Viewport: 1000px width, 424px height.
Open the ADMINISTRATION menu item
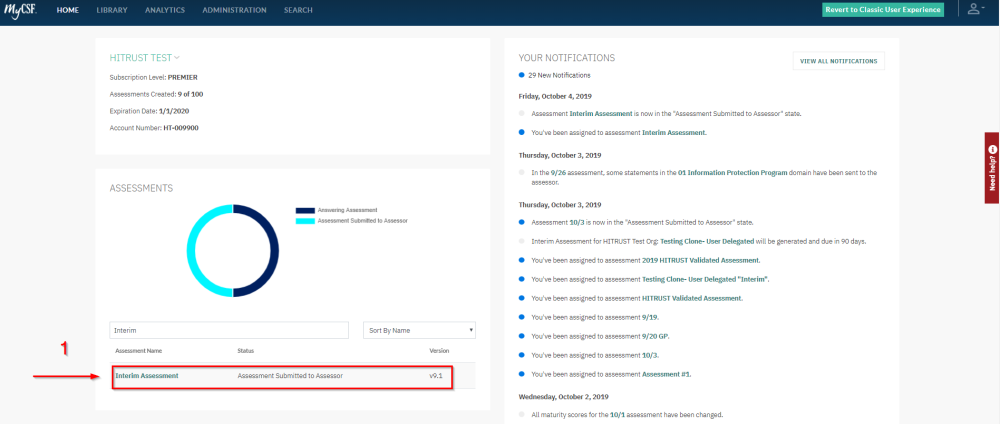234,10
